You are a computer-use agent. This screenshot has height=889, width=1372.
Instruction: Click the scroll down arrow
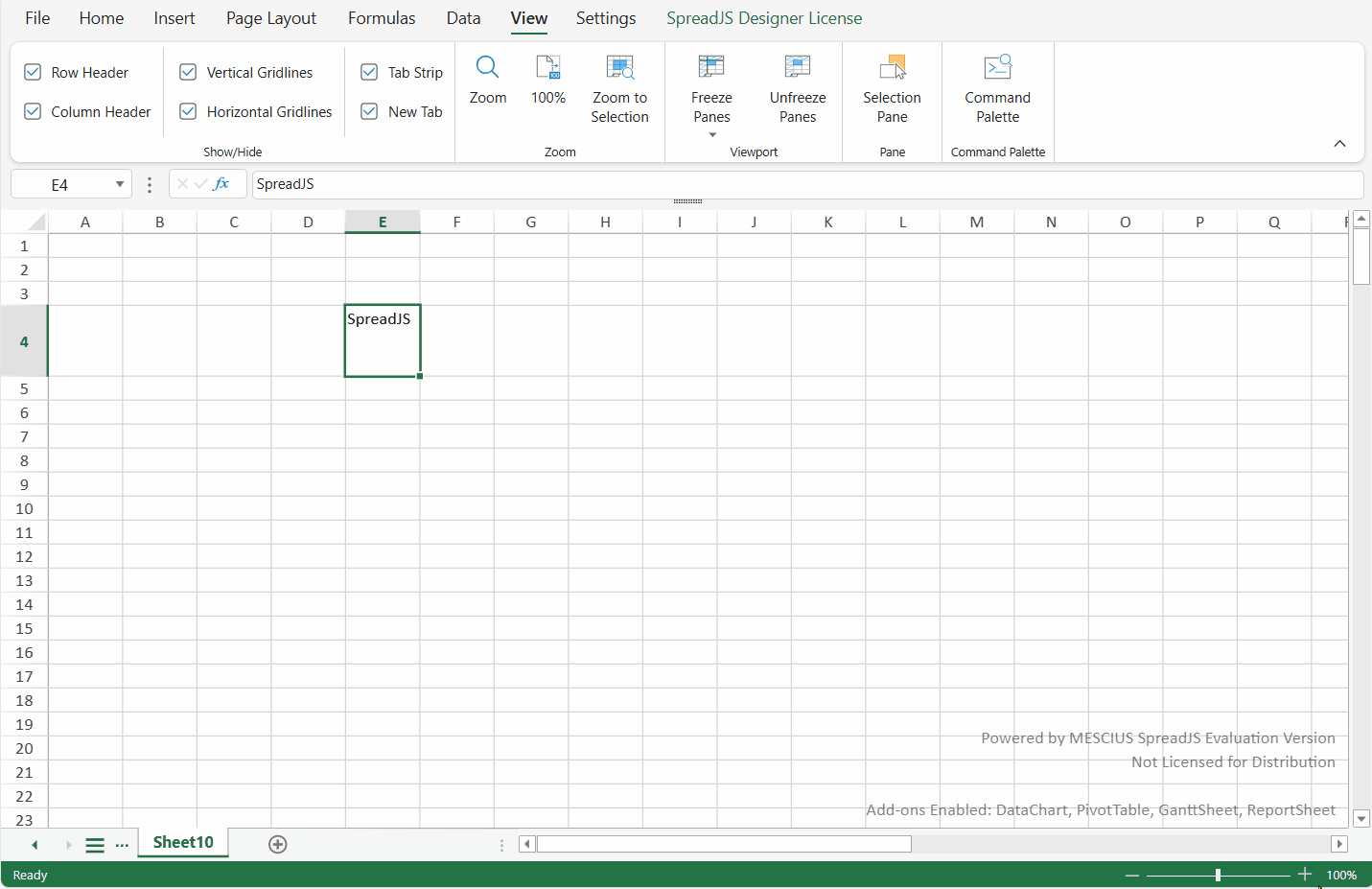click(x=1361, y=819)
